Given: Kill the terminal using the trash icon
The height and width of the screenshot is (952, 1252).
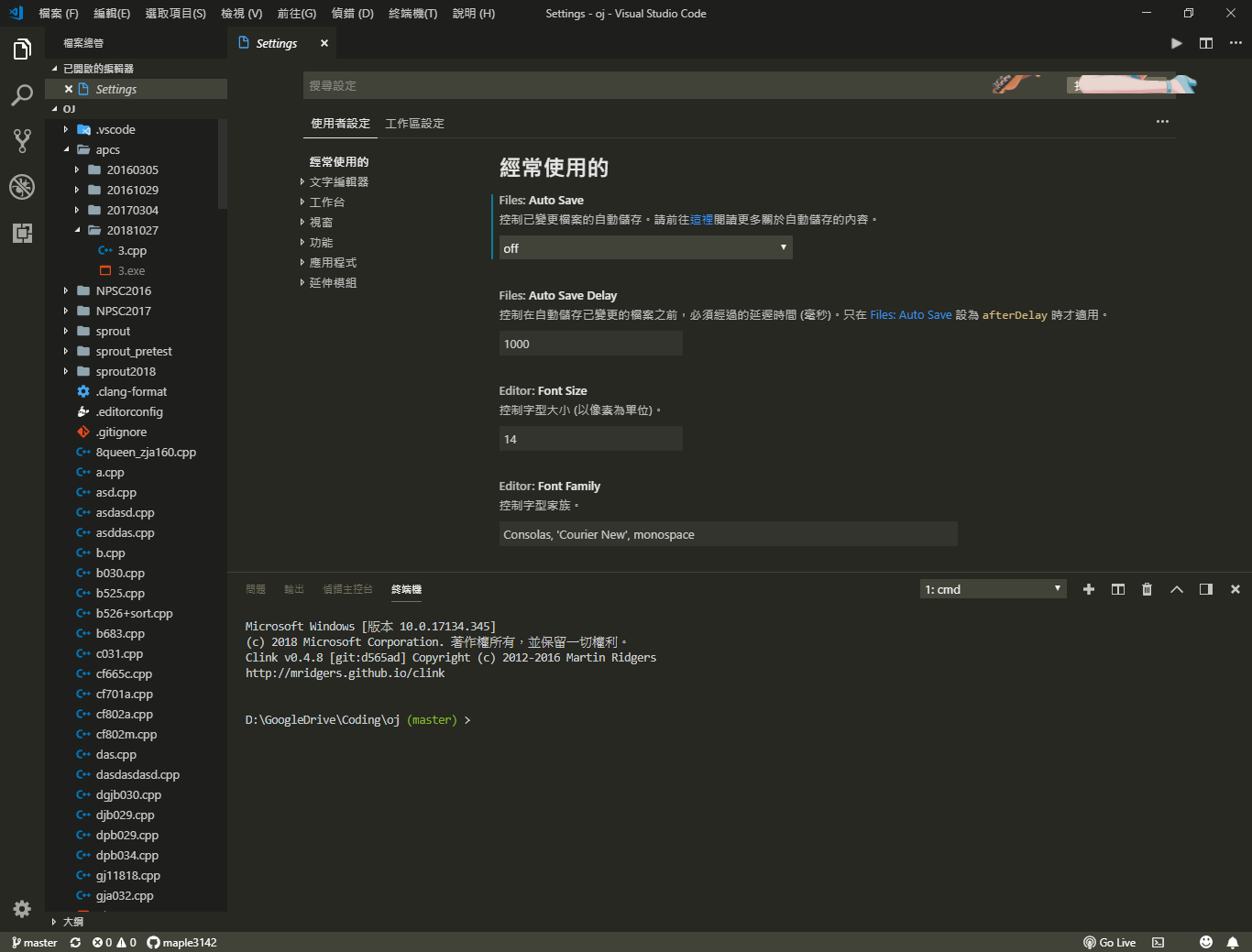Looking at the screenshot, I should (x=1147, y=589).
